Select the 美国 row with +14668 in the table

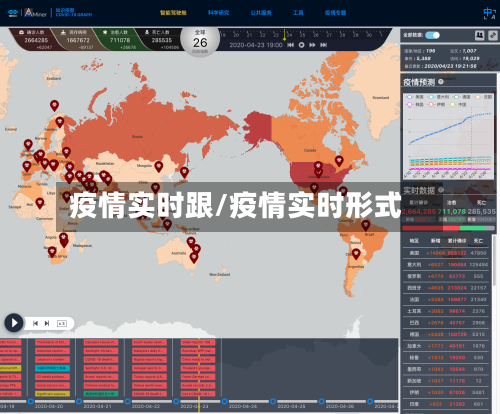[x=446, y=253]
